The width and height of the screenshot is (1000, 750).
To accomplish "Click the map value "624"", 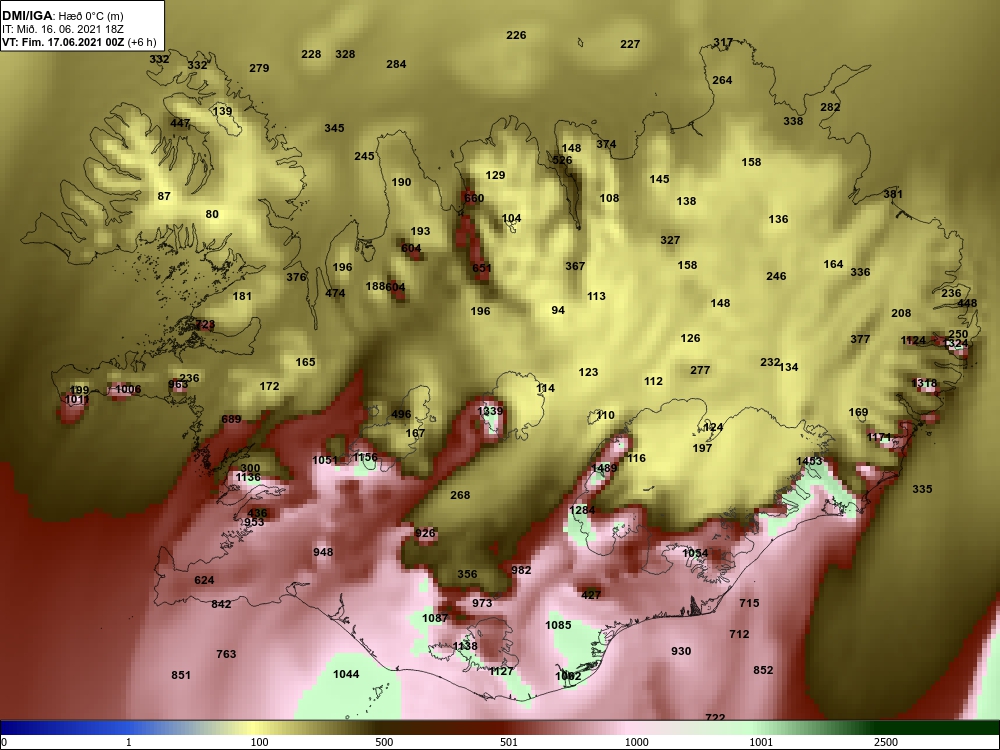I will (204, 580).
